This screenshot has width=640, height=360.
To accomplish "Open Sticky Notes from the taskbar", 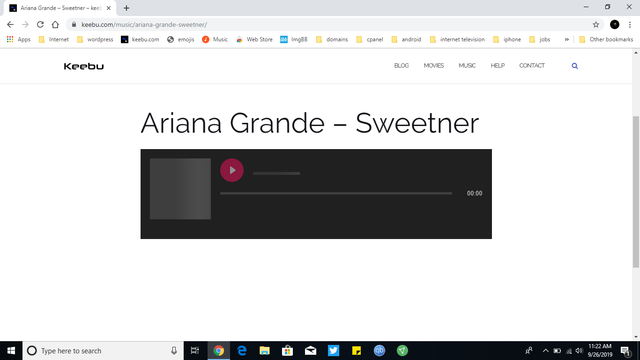I will pyautogui.click(x=356, y=351).
